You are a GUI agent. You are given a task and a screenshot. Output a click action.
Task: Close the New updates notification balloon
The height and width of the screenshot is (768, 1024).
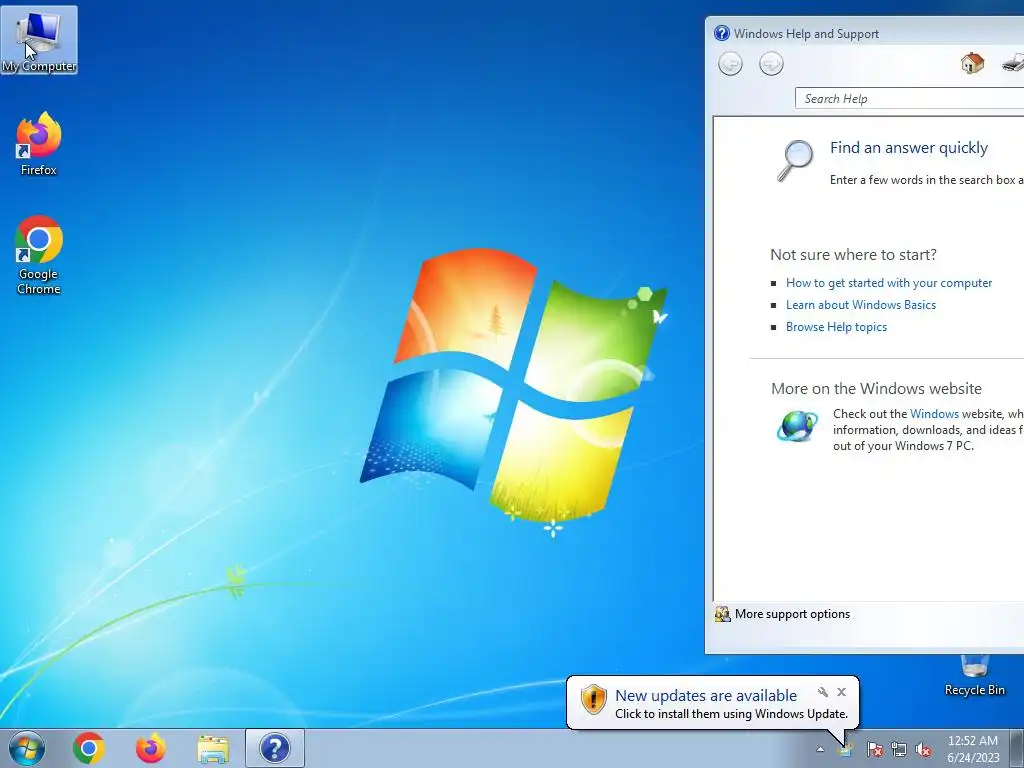841,692
